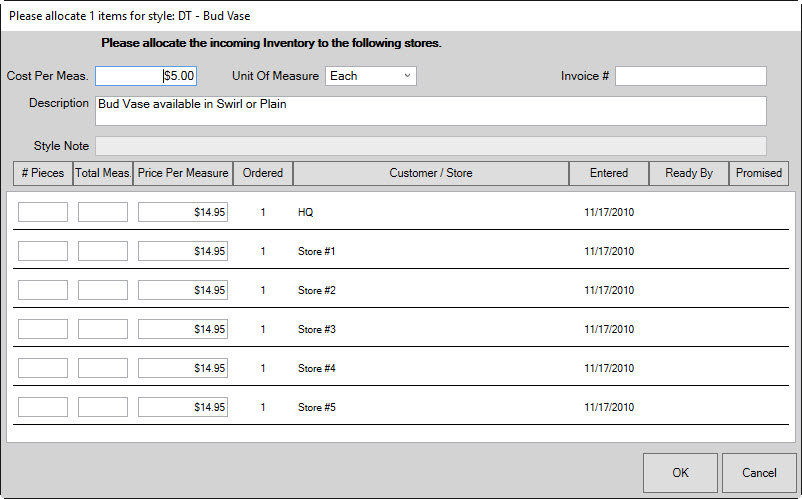
Task: Click the price field for Store #2
Action: 183,290
